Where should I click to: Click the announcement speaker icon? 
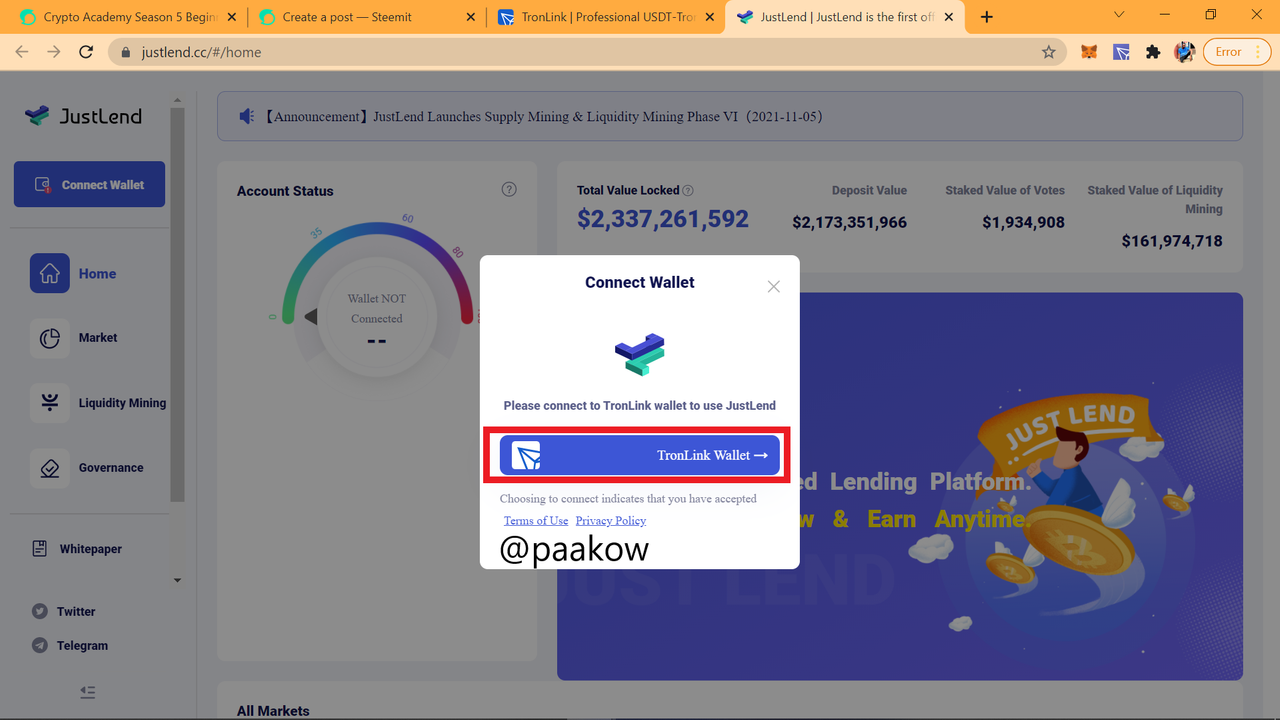click(247, 117)
